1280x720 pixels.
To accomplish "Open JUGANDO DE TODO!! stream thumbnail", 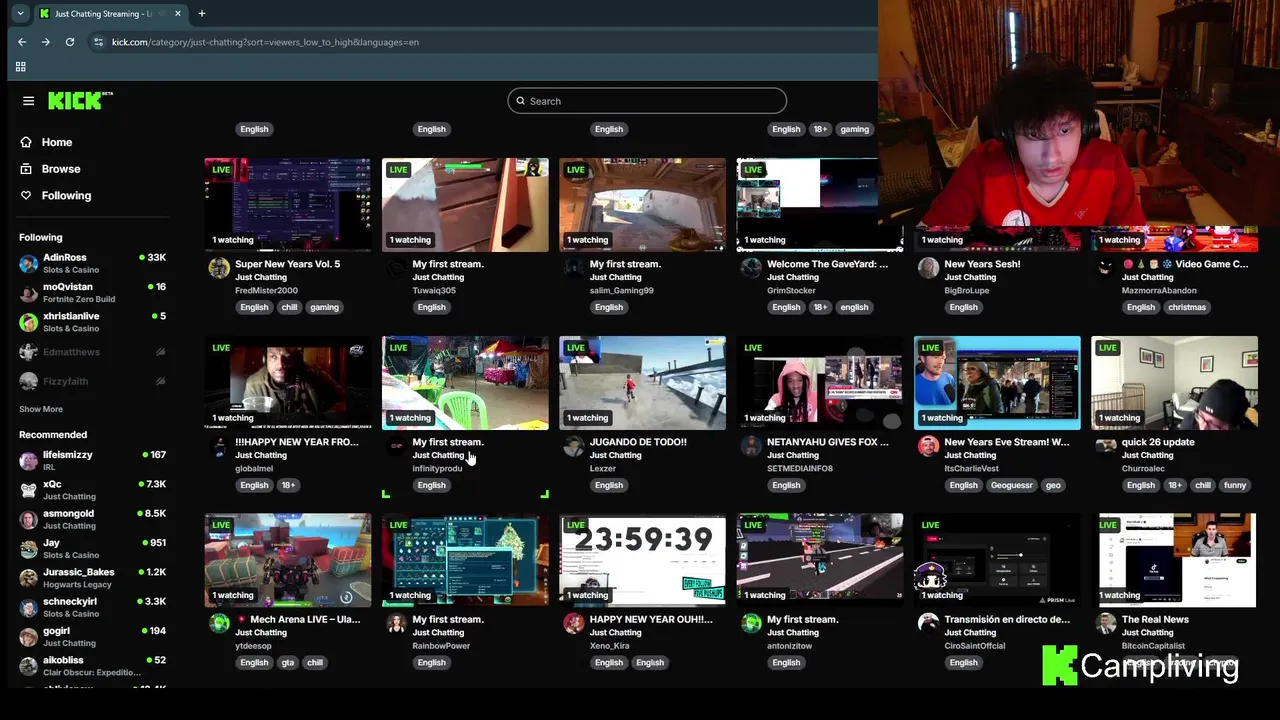I will pyautogui.click(x=642, y=382).
